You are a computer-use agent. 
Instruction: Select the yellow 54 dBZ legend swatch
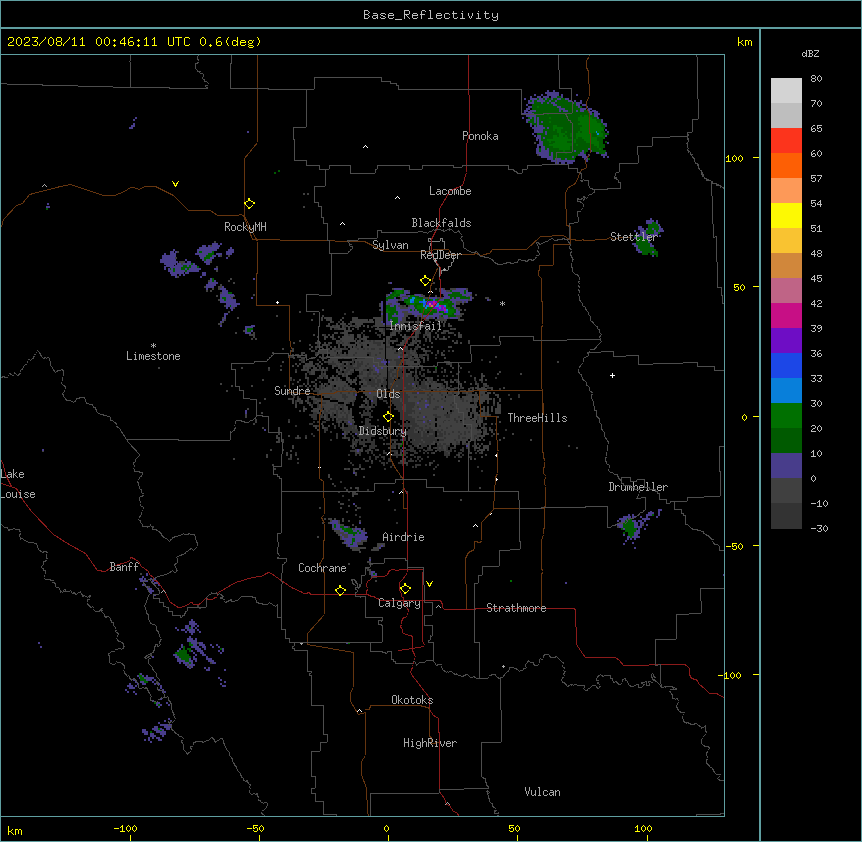click(786, 215)
